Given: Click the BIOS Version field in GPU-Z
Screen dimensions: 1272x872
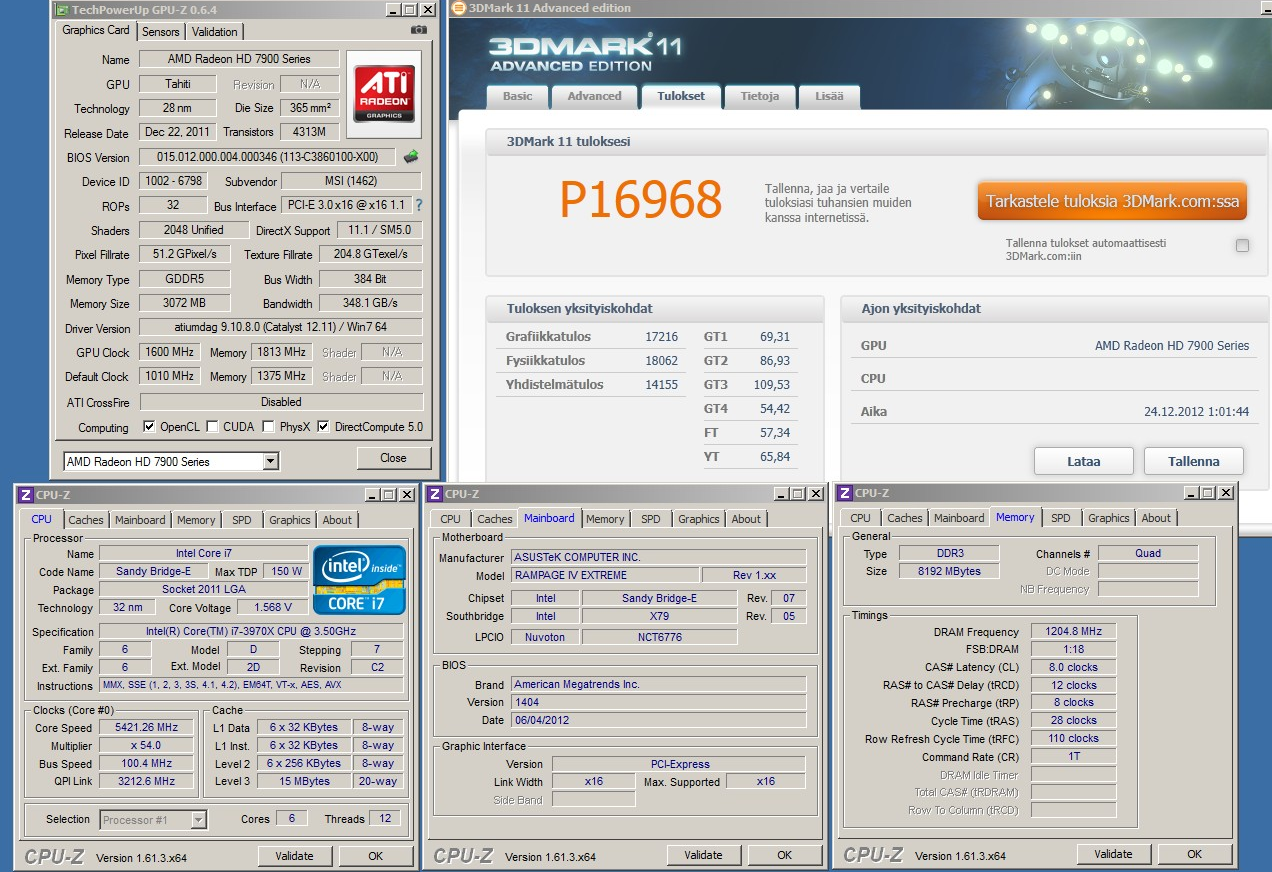Looking at the screenshot, I should click(x=268, y=157).
